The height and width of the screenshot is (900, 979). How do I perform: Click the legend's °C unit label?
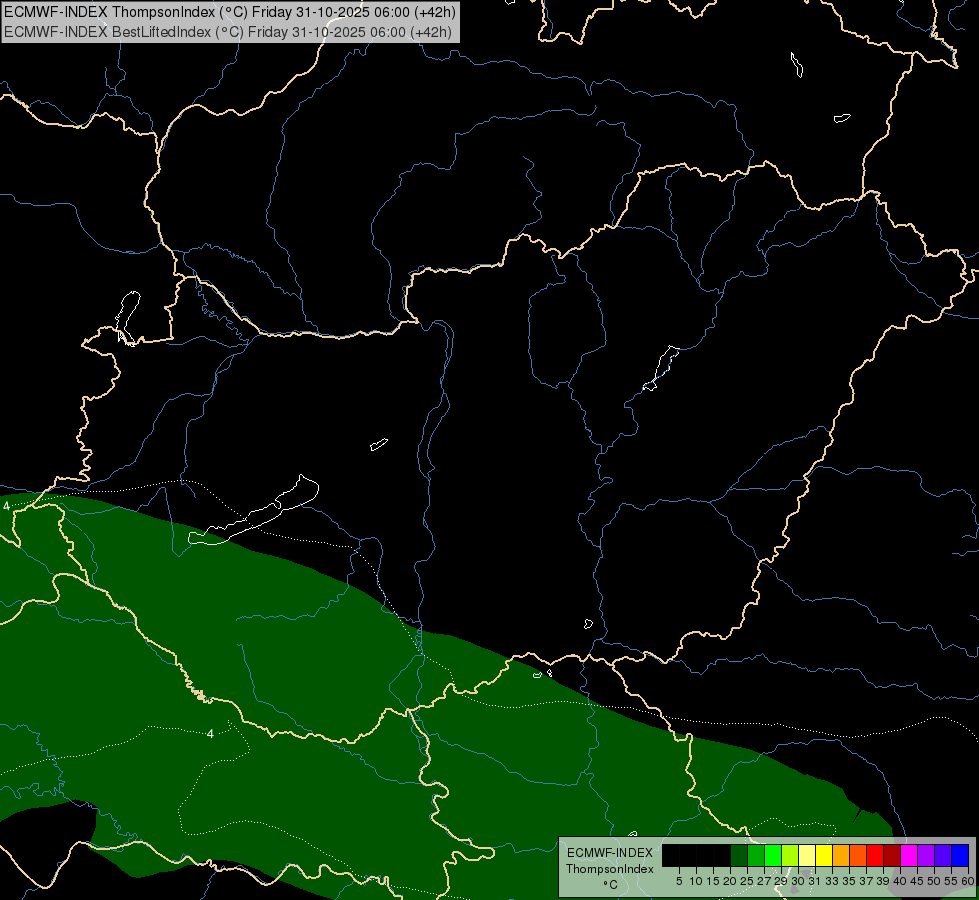coord(611,885)
